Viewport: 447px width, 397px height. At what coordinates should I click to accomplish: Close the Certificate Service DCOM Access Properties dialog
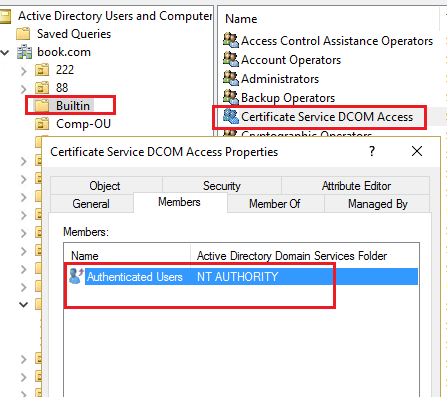[417, 151]
